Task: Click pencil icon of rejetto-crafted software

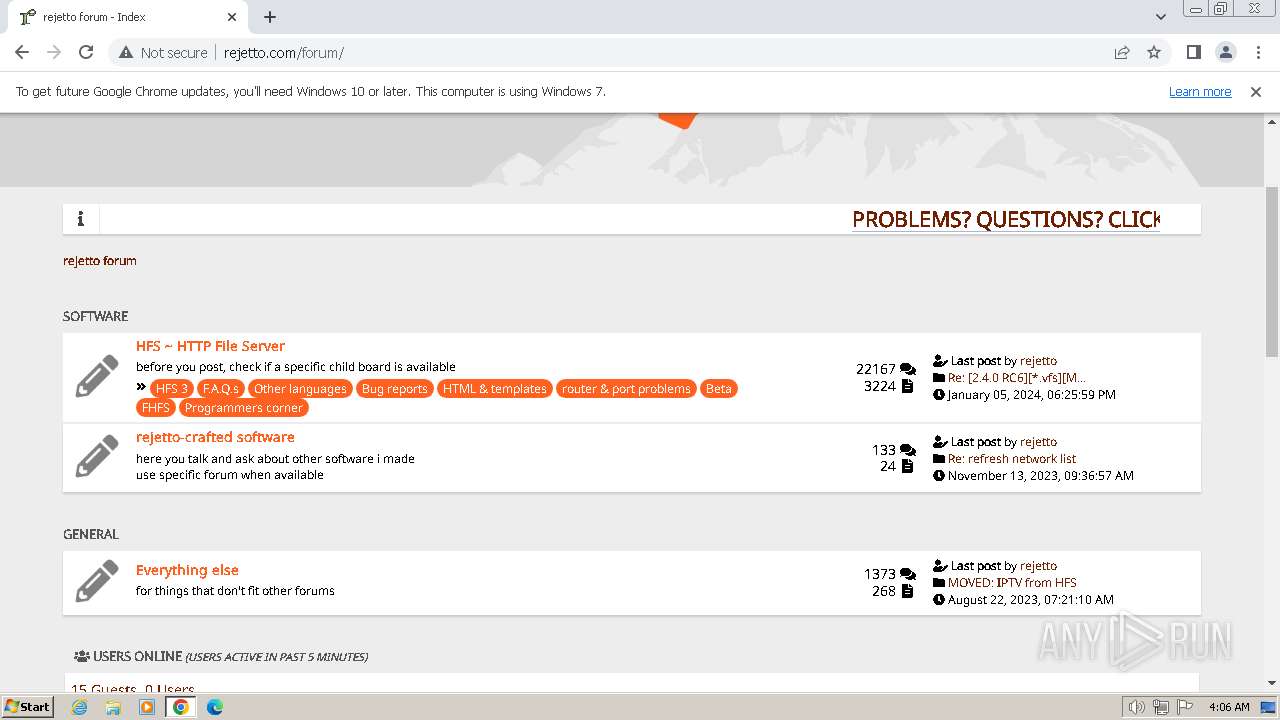Action: (x=97, y=457)
